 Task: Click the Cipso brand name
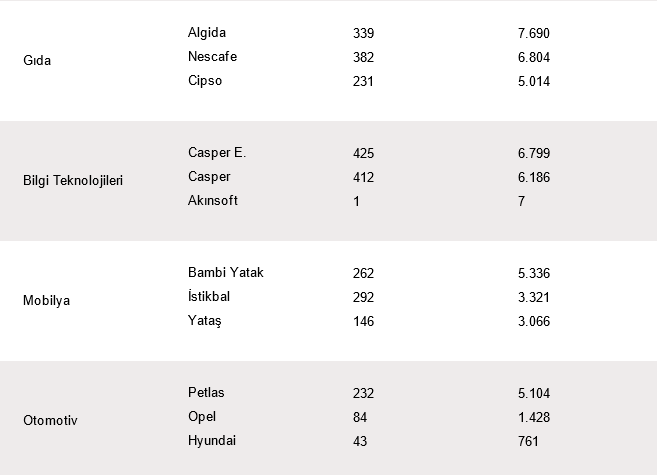pyautogui.click(x=205, y=81)
